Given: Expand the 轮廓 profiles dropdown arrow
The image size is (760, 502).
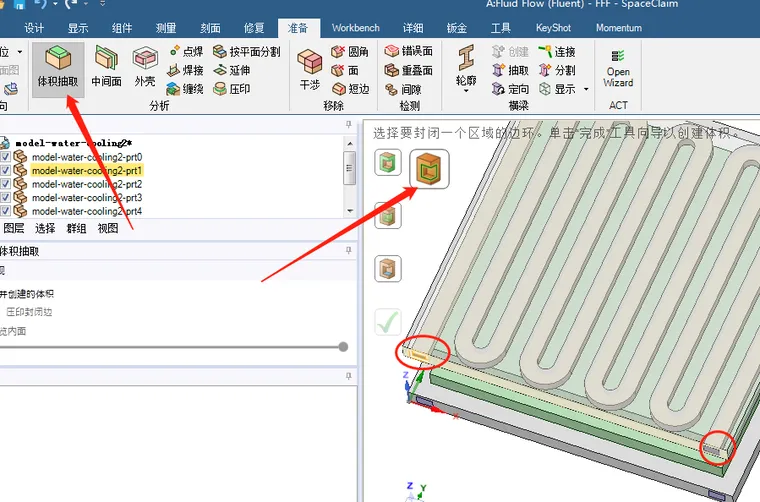Looking at the screenshot, I should click(x=466, y=91).
